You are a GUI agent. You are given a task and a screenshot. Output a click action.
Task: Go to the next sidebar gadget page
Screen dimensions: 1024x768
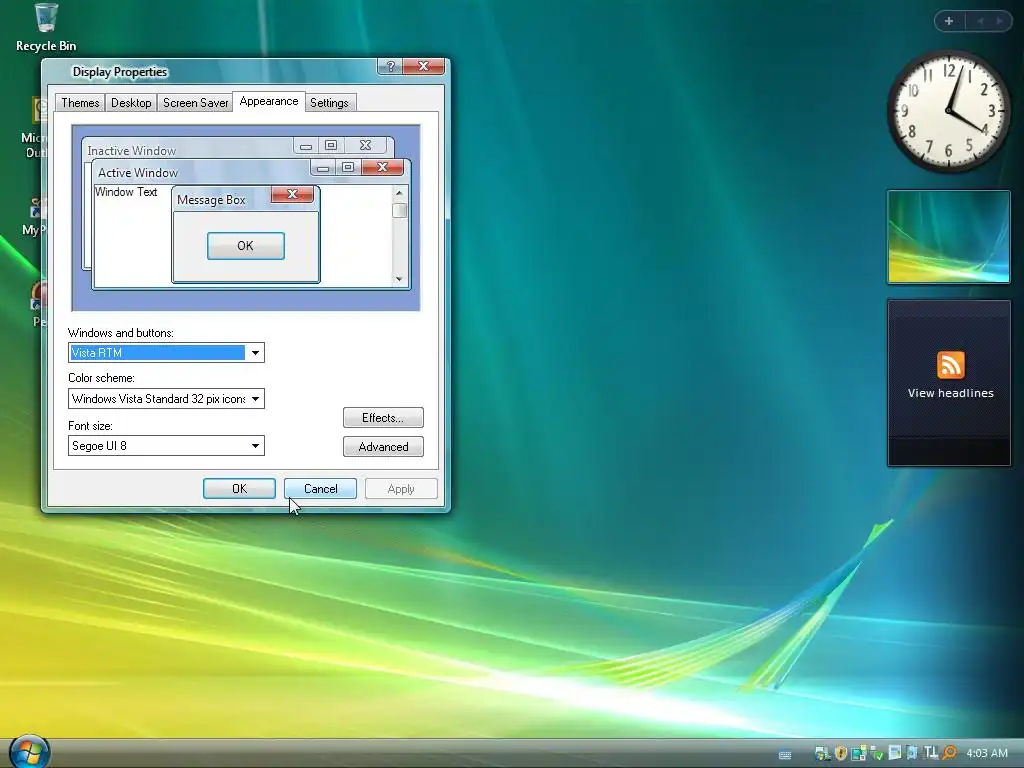999,21
